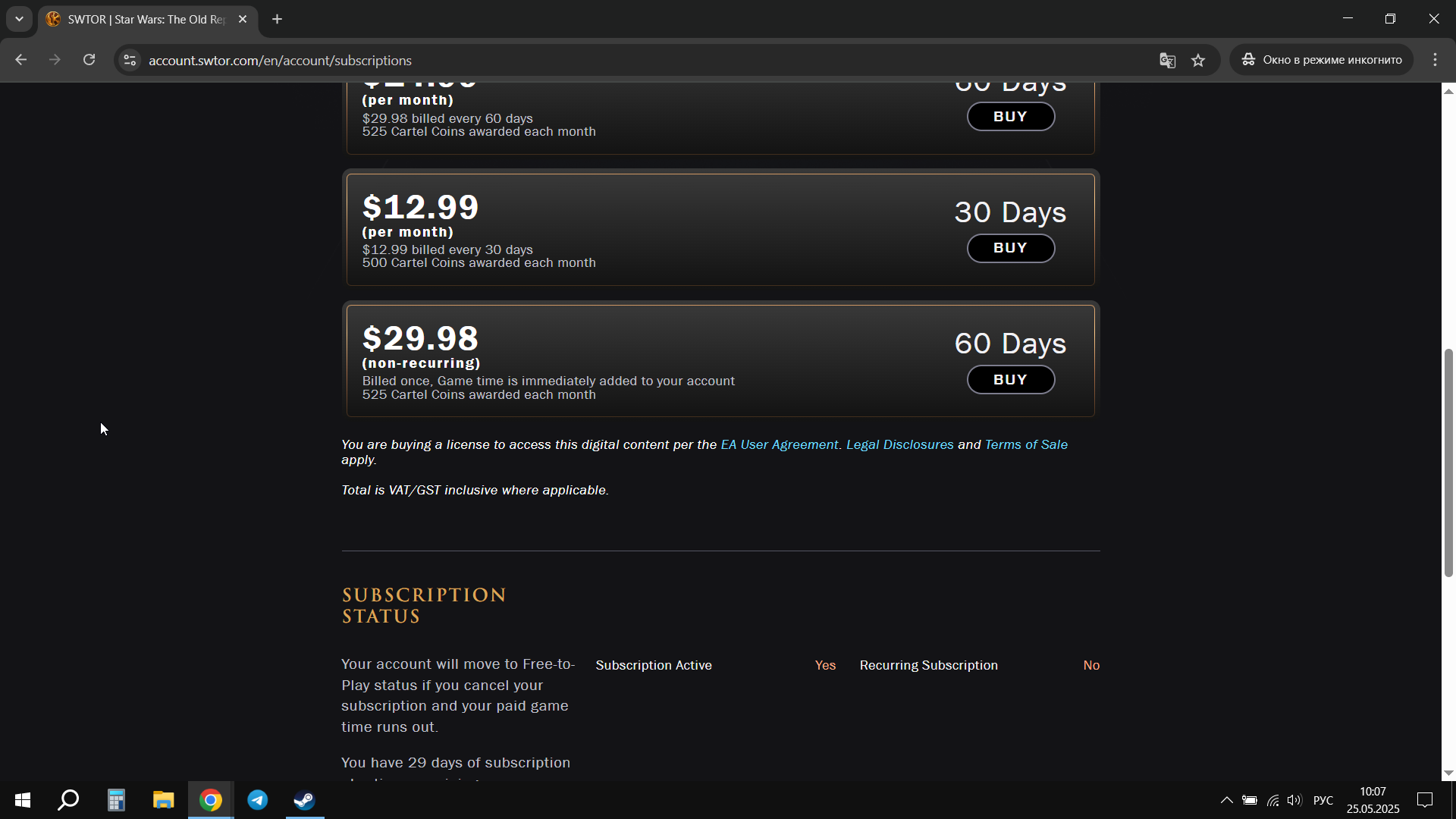The width and height of the screenshot is (1456, 819).
Task: Open Telegram from the taskbar
Action: 258,800
